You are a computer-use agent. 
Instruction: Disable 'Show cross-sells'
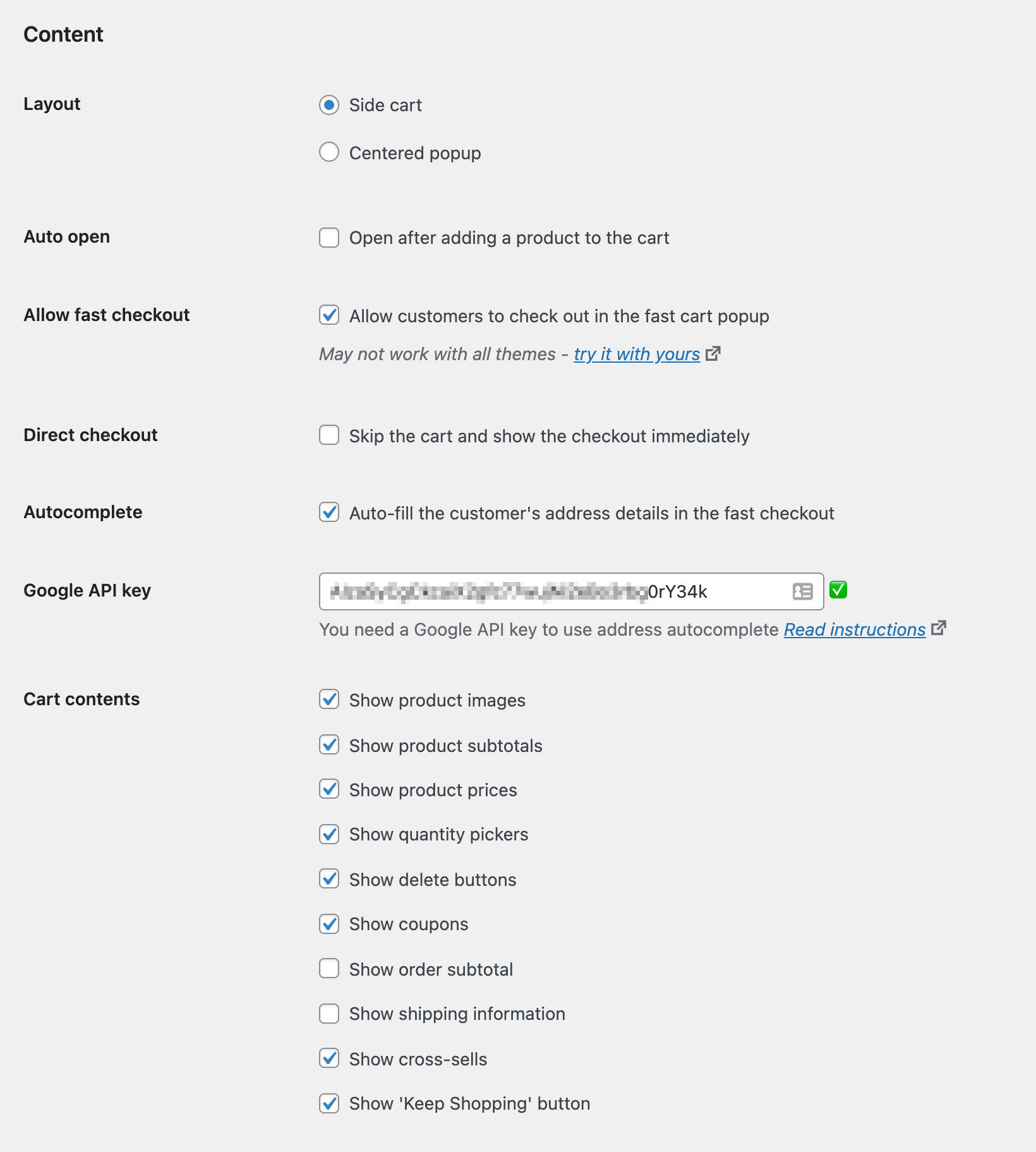(x=328, y=1058)
